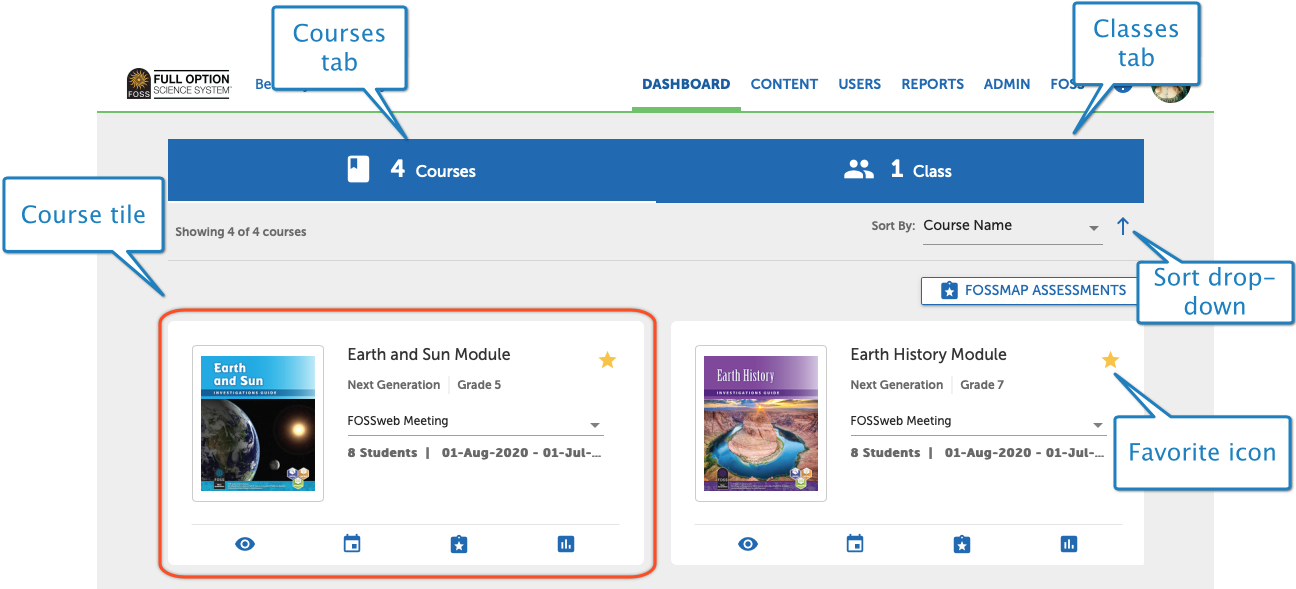This screenshot has width=1296, height=589.
Task: Click the people icon beside 1 Class
Action: (858, 169)
